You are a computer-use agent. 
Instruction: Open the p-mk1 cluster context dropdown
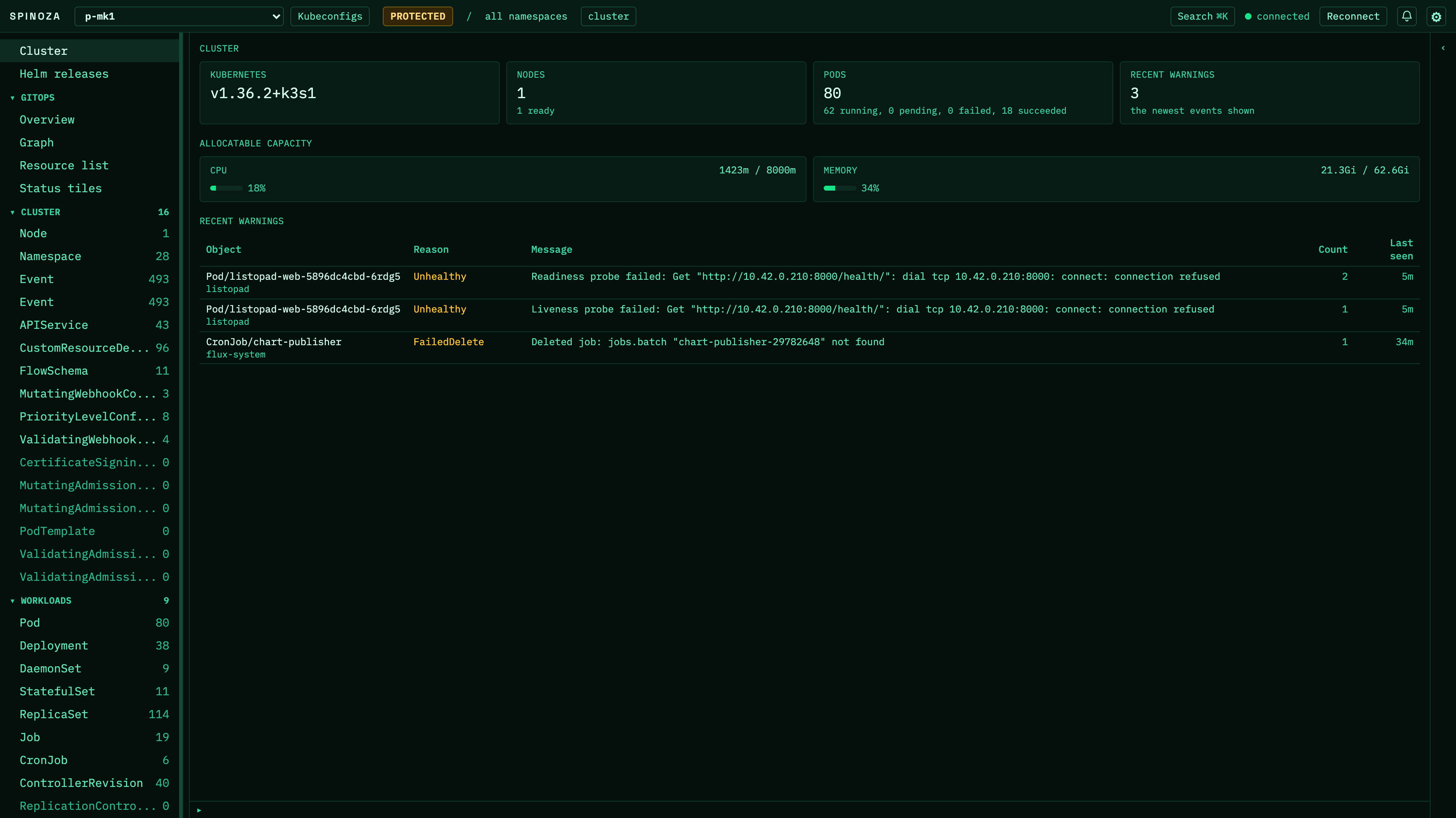click(179, 16)
